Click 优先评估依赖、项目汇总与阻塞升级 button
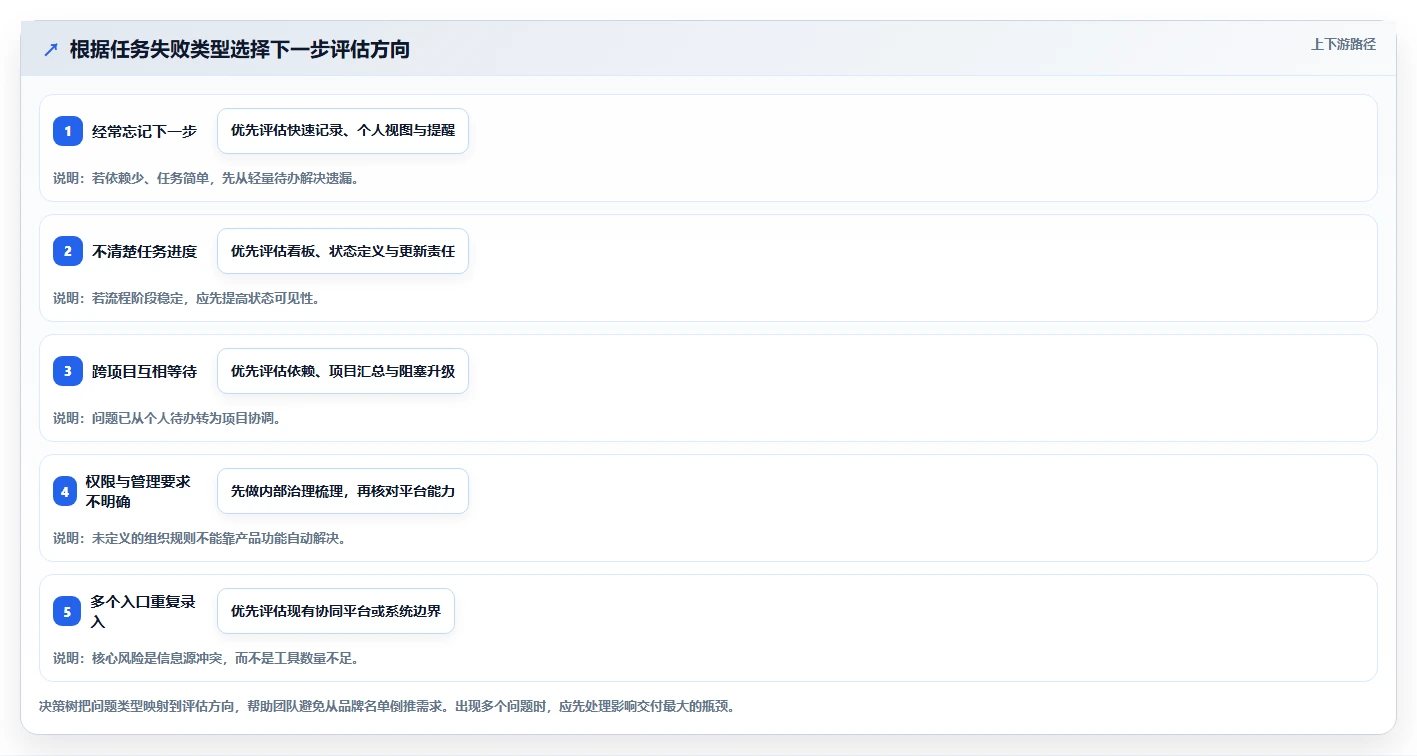 343,371
